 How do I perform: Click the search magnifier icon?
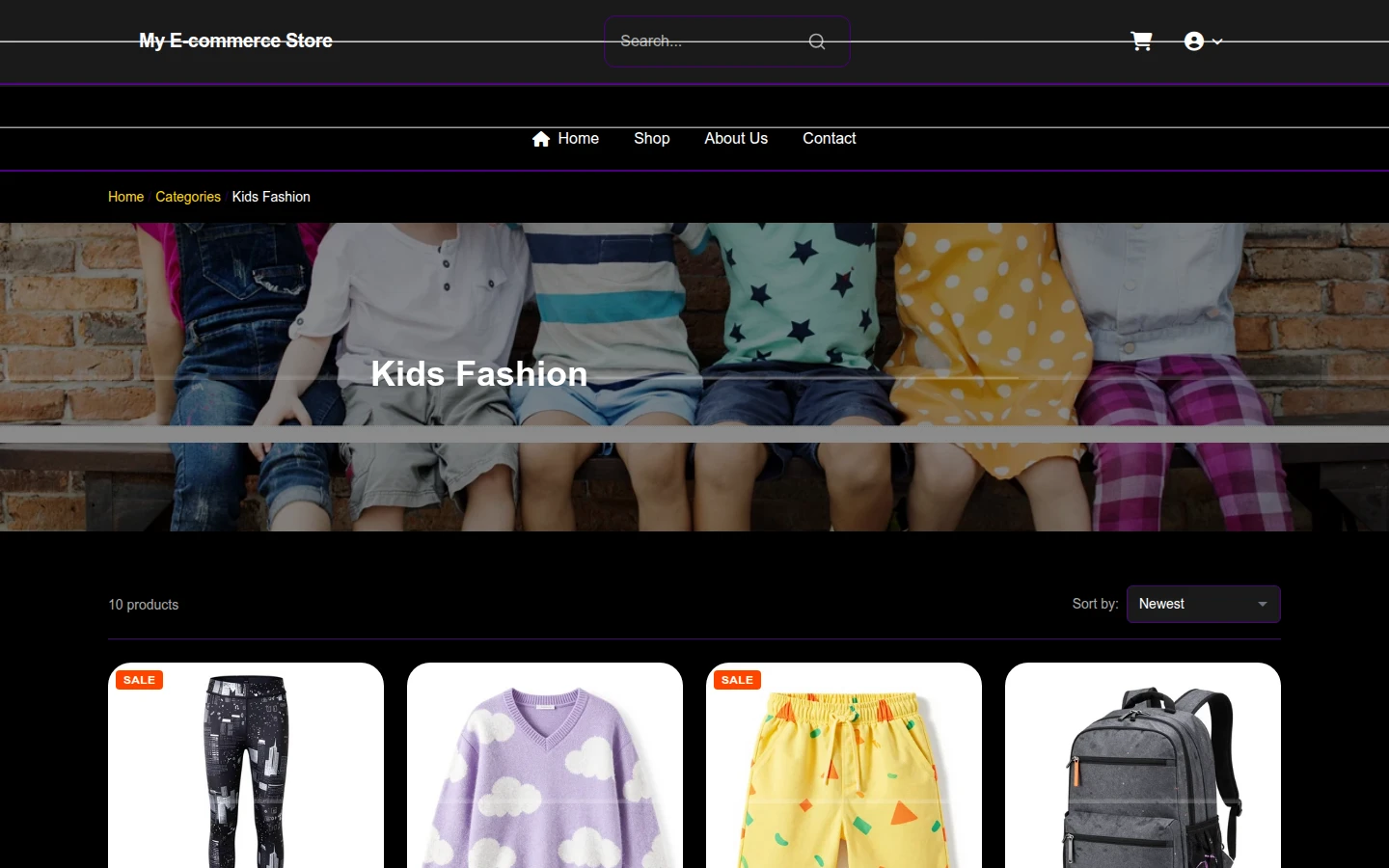[x=817, y=41]
